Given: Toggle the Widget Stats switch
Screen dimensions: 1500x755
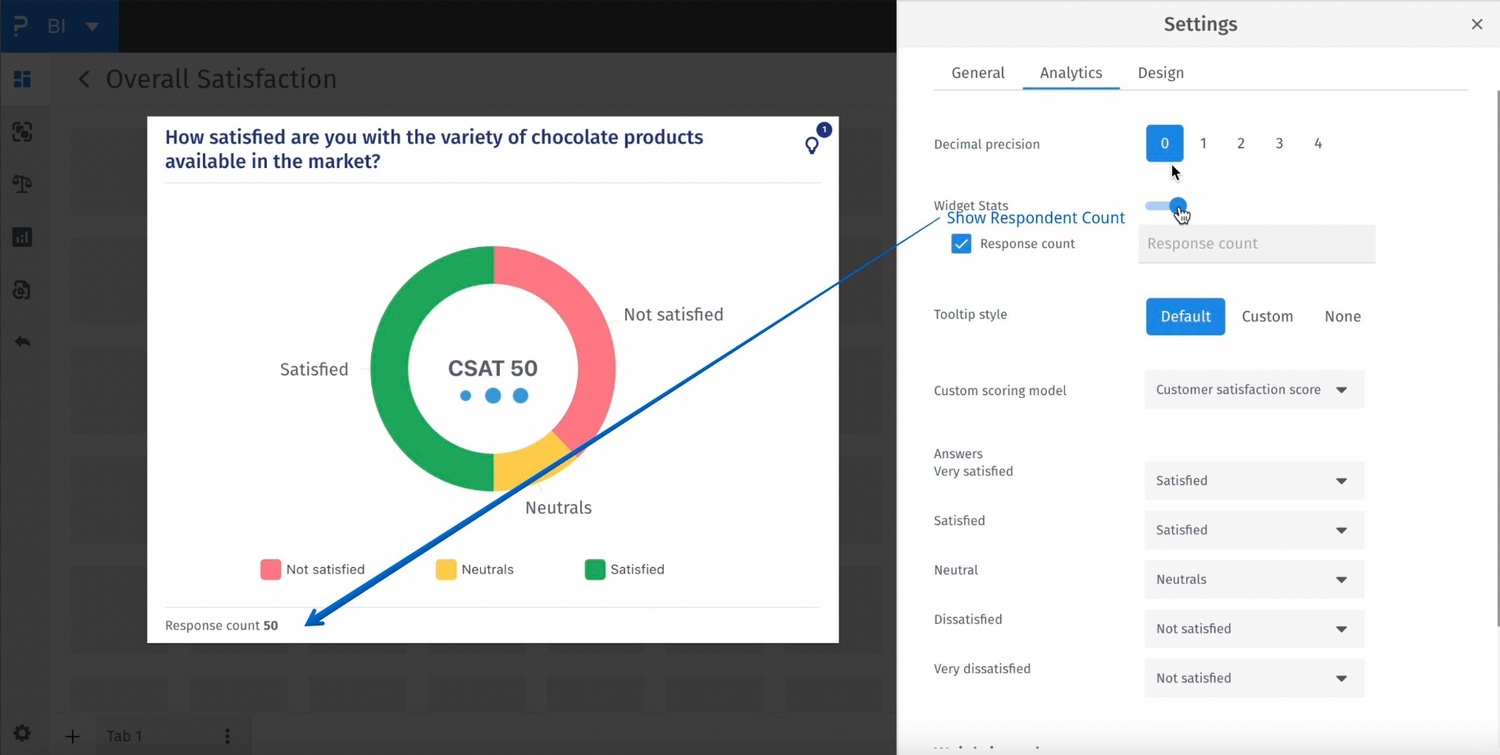Looking at the screenshot, I should click(x=1166, y=206).
